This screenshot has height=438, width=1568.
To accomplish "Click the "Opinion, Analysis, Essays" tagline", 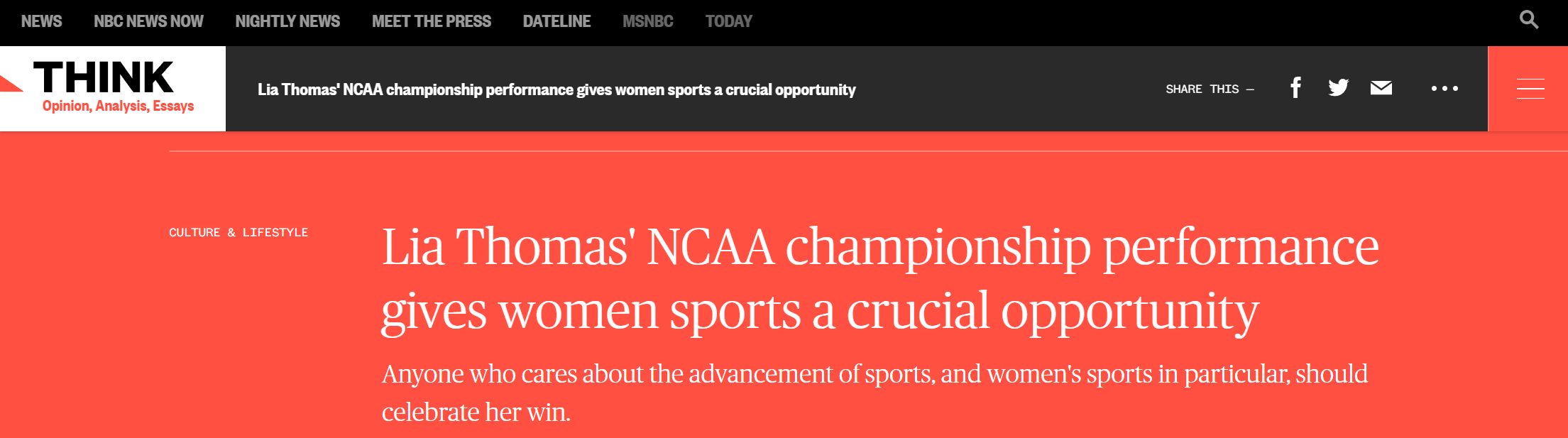I will click(x=118, y=106).
